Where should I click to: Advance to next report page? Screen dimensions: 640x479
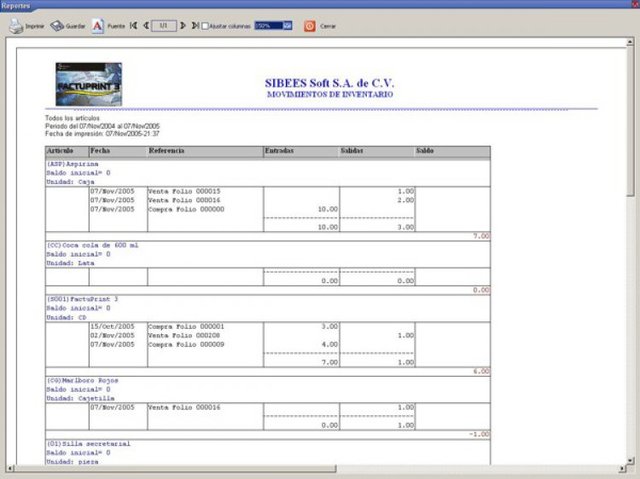(x=184, y=26)
